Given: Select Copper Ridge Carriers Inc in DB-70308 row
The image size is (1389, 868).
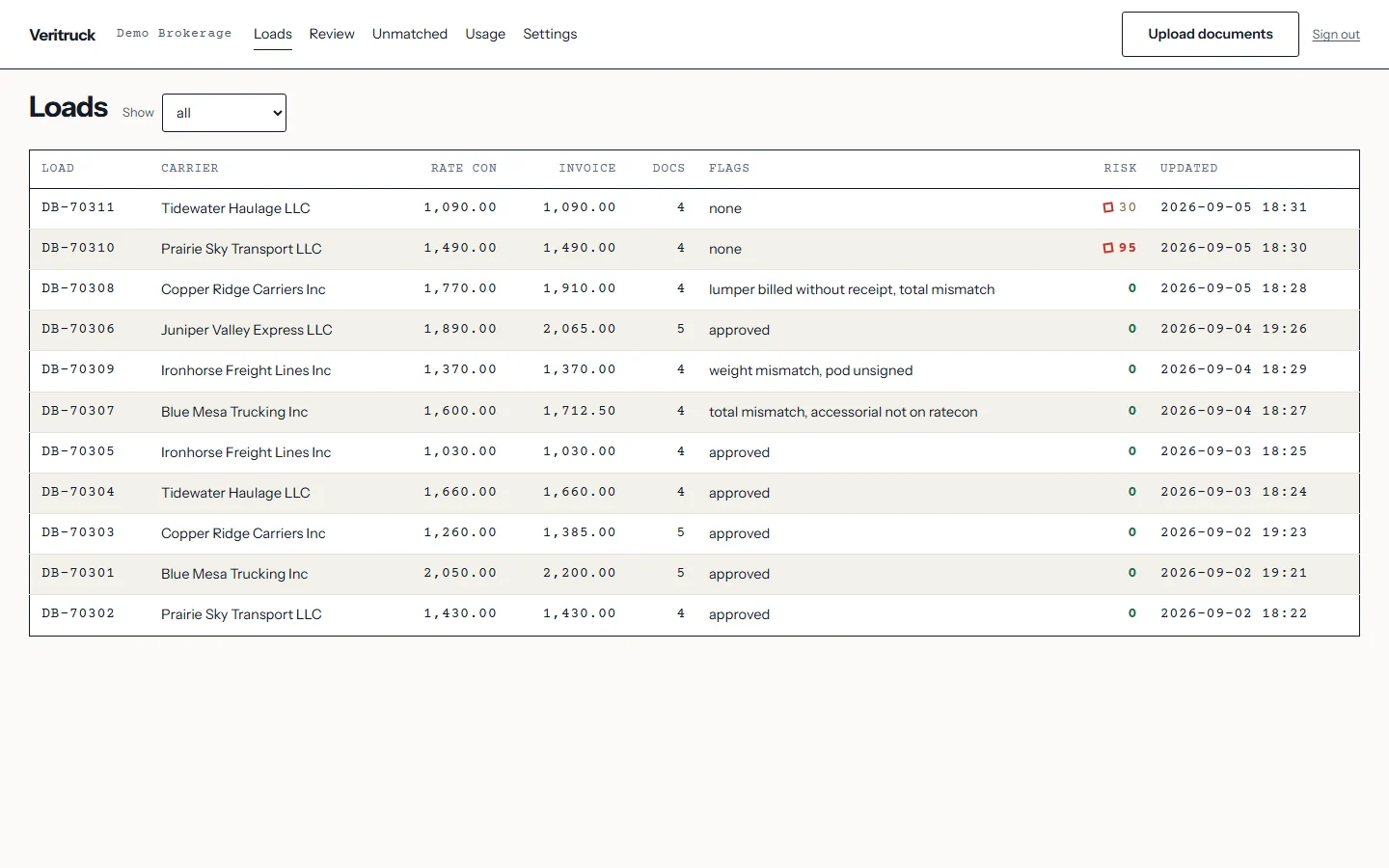Looking at the screenshot, I should pyautogui.click(x=243, y=289).
